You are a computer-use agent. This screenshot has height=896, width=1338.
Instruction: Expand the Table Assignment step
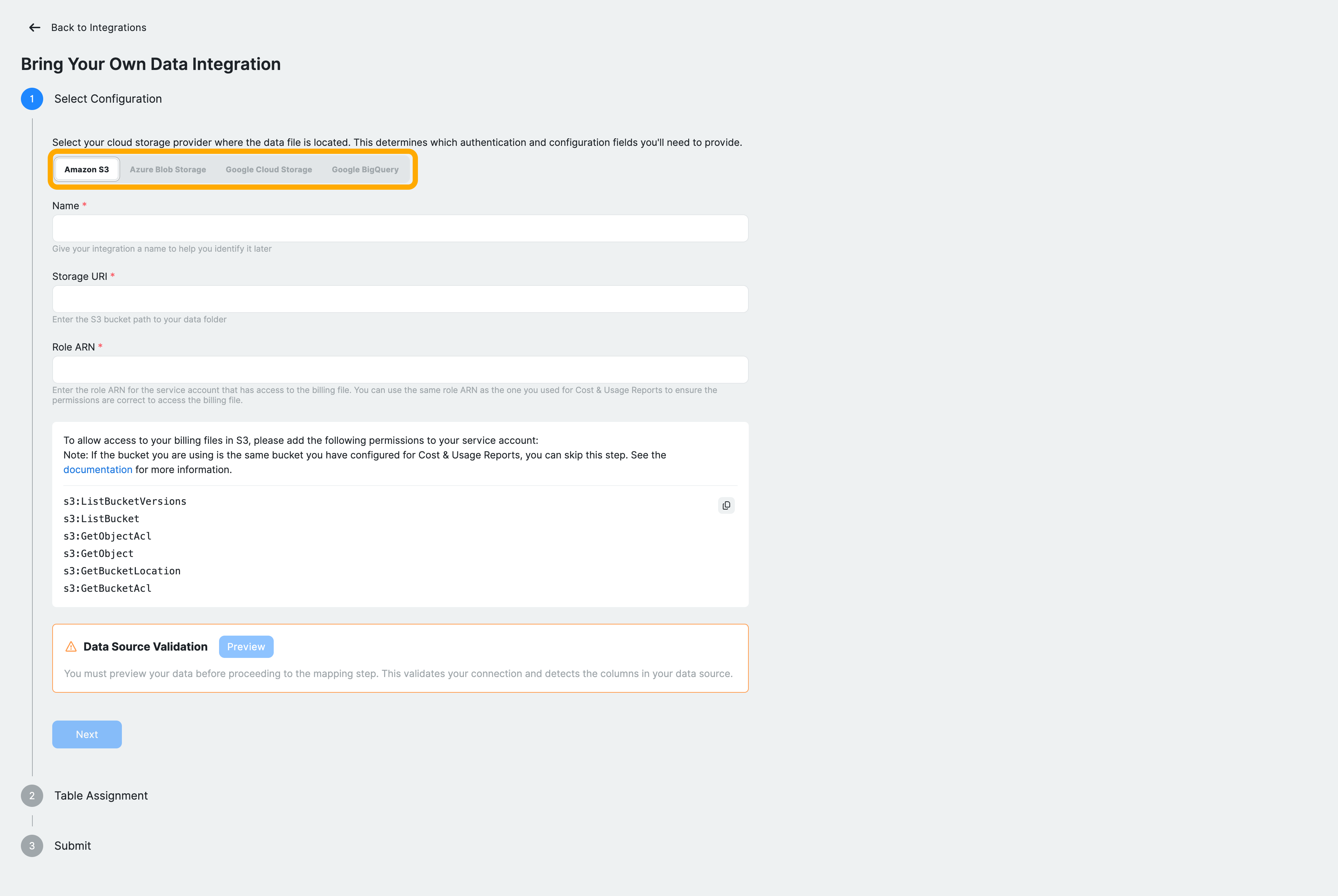tap(101, 795)
